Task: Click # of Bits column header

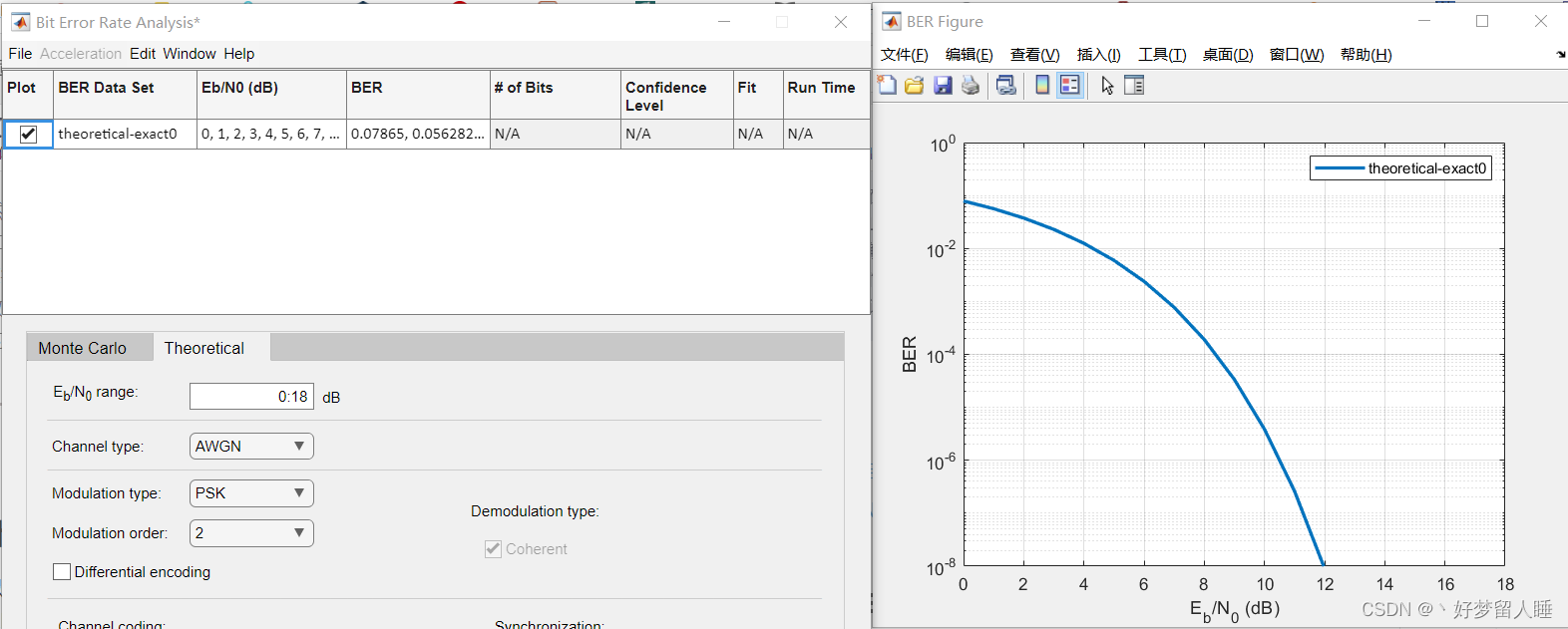Action: tap(555, 96)
